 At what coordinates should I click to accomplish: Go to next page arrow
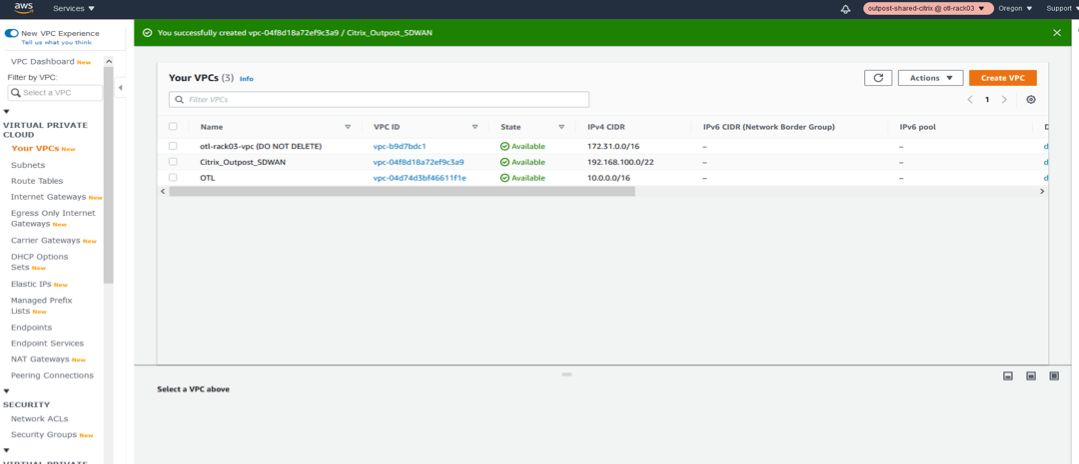pos(1004,99)
